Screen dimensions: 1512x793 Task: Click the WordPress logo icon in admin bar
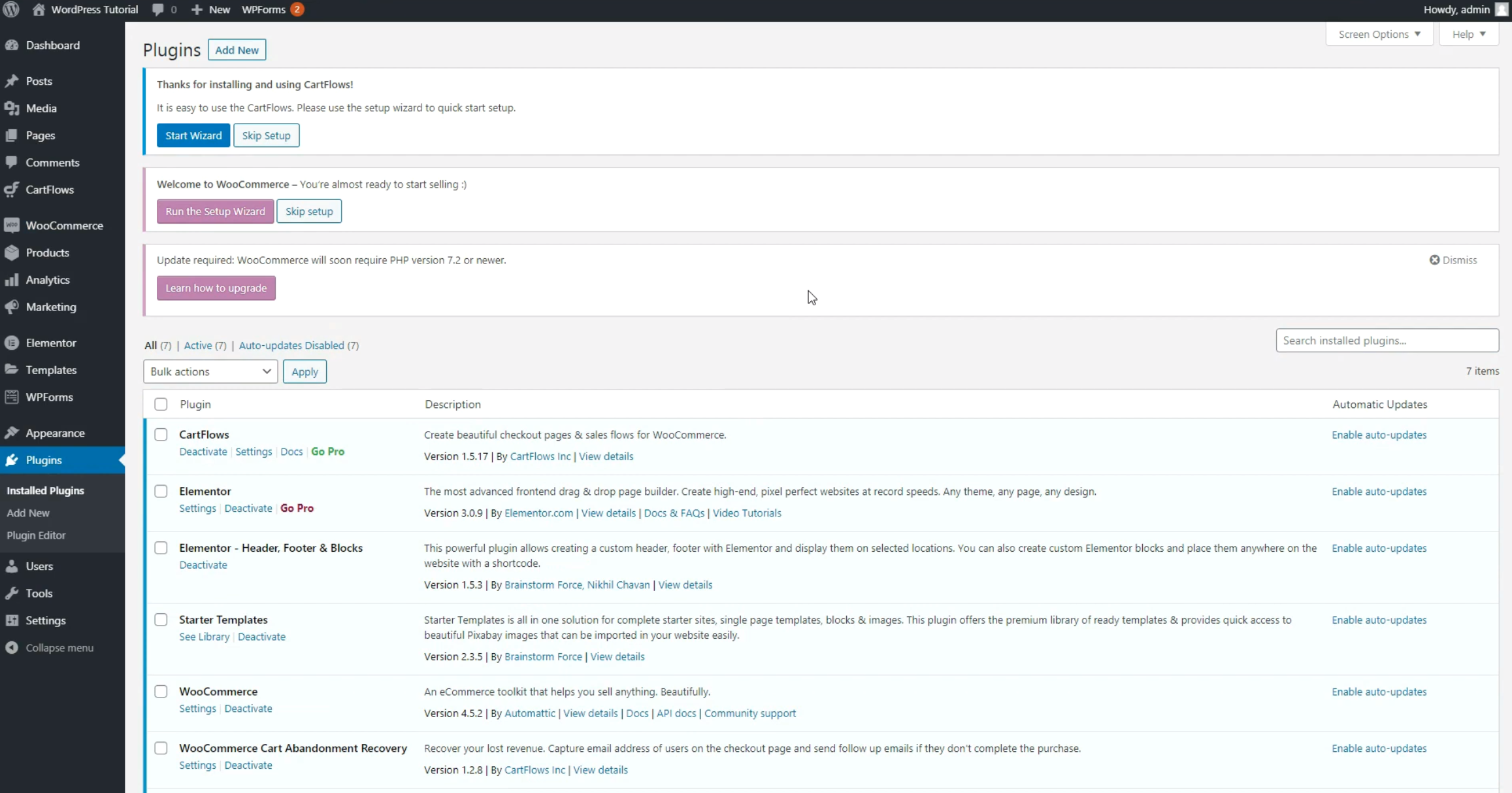coord(11,9)
